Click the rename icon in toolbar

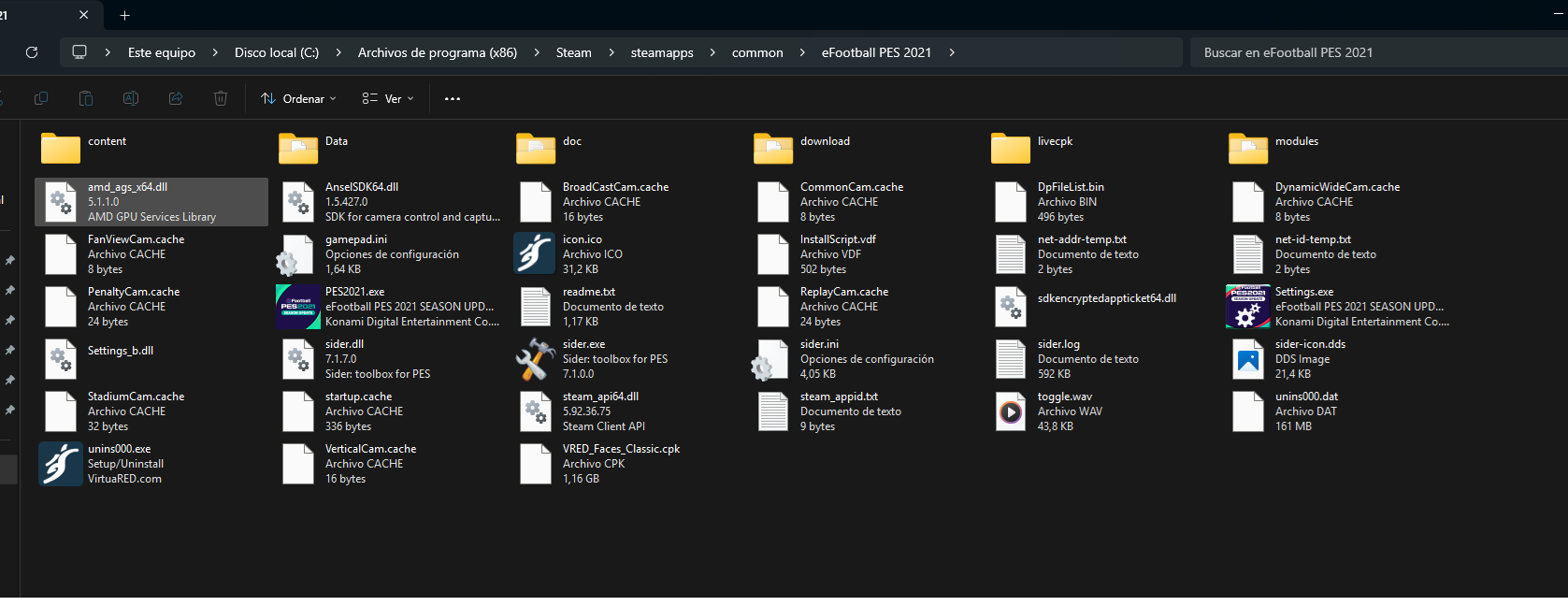131,98
